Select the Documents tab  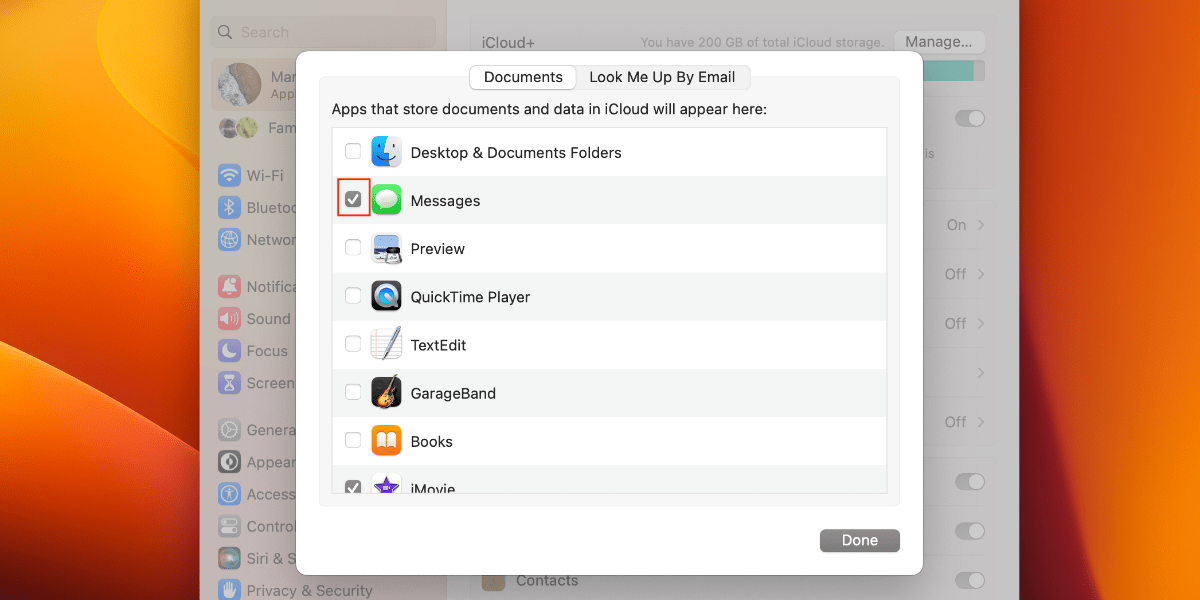[x=522, y=77]
